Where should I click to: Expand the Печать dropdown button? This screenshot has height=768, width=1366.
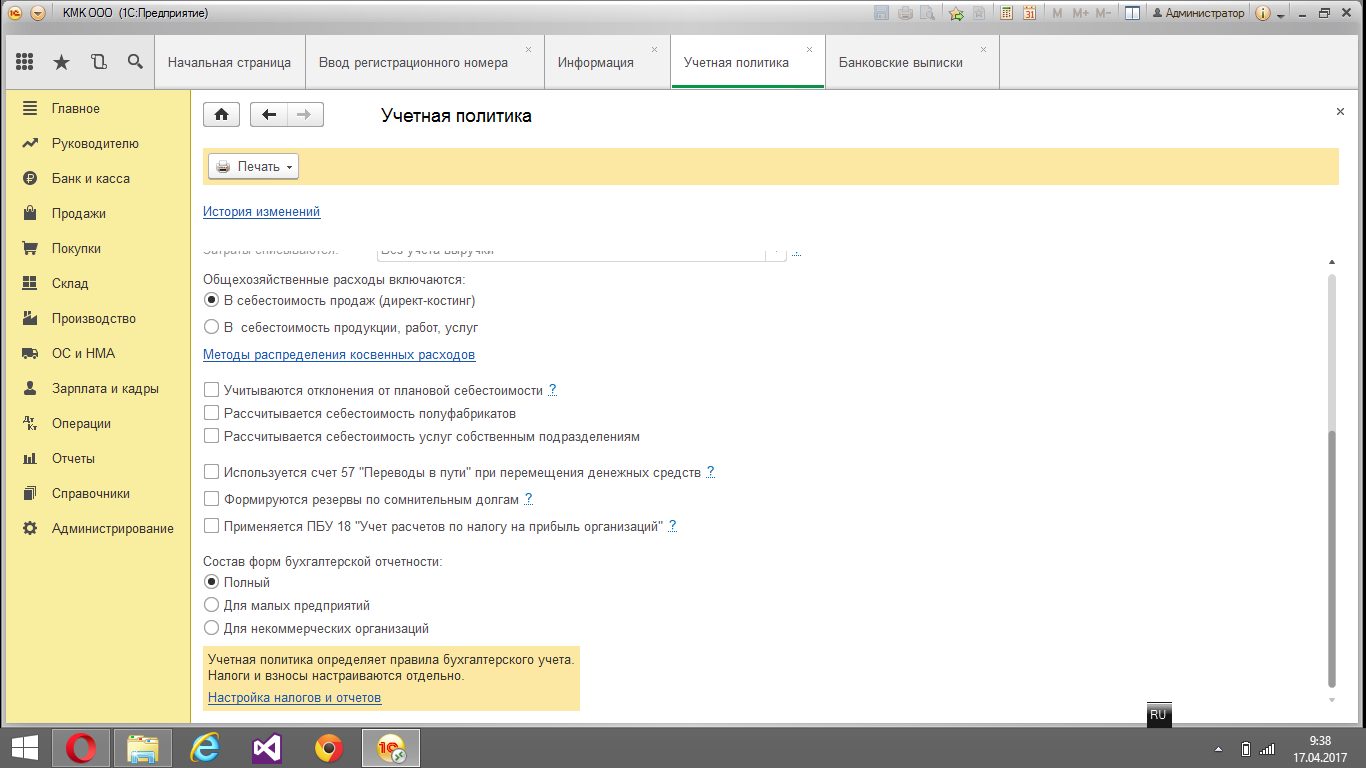[x=253, y=167]
